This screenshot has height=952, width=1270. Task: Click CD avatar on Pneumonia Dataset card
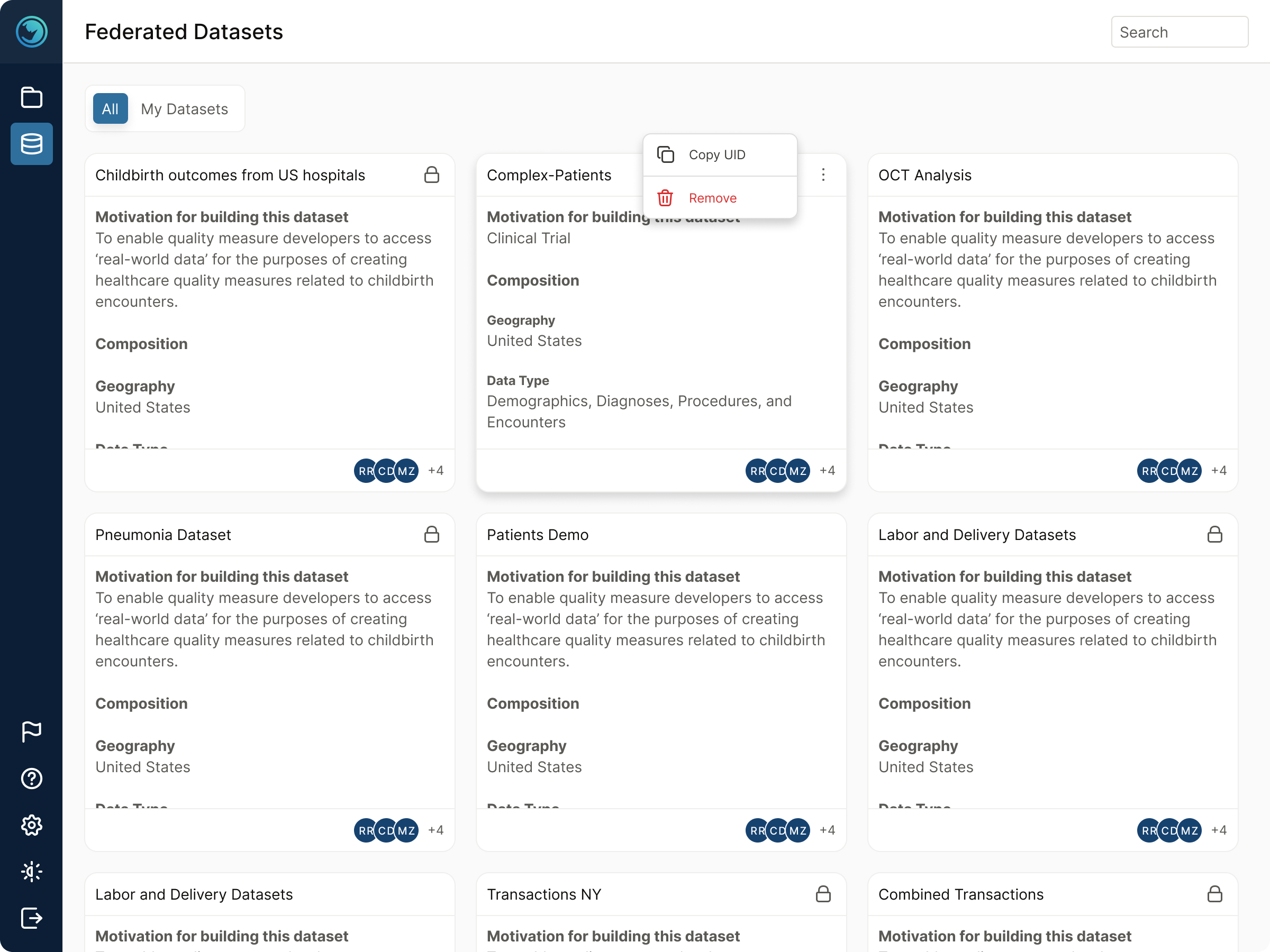tap(386, 830)
